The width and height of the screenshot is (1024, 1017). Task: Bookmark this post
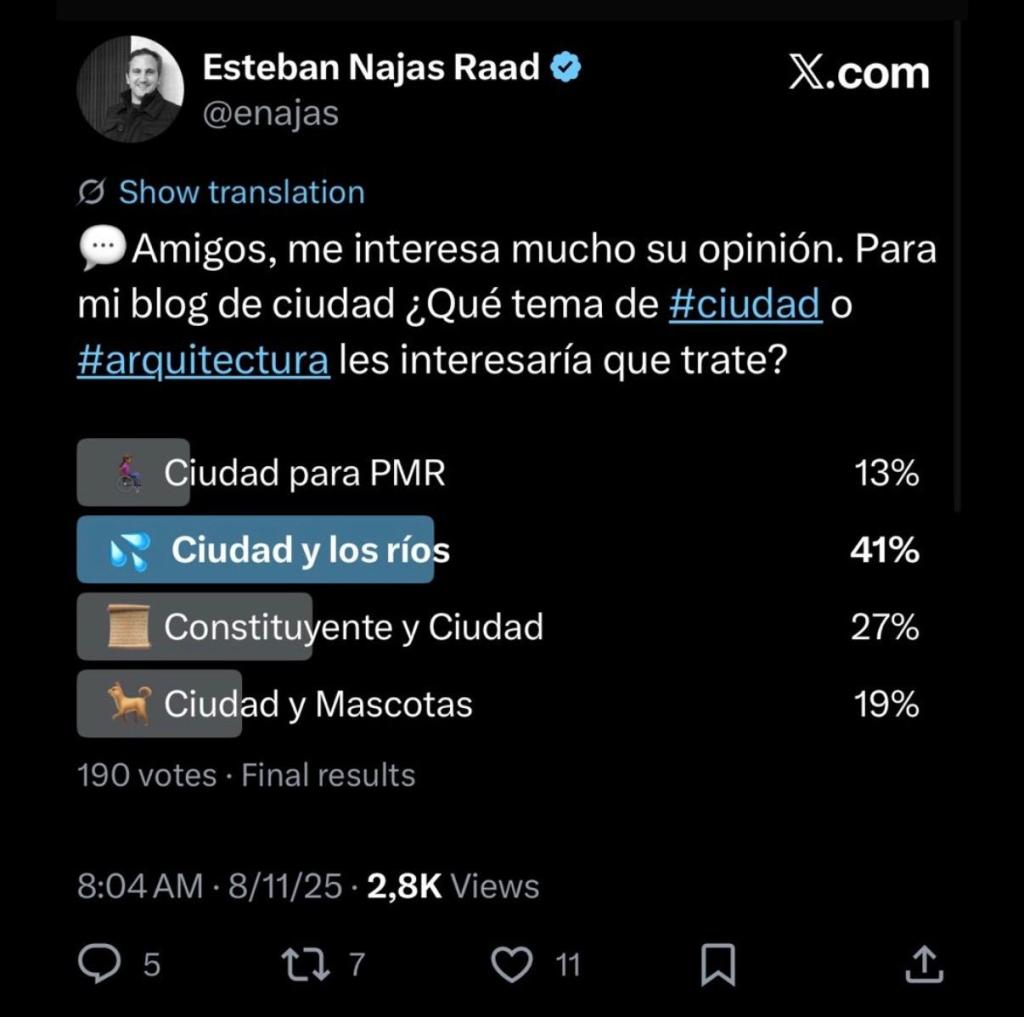click(x=718, y=964)
